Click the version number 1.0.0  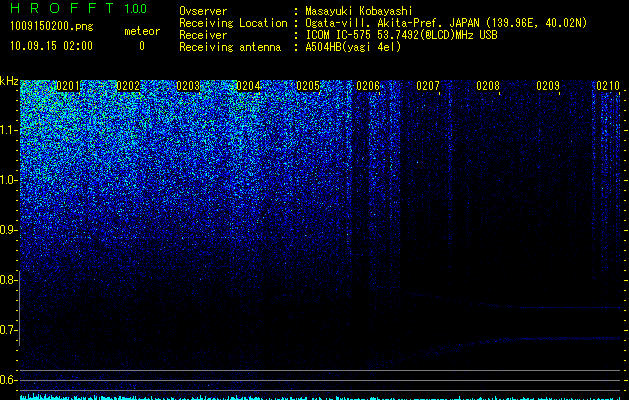coord(136,9)
